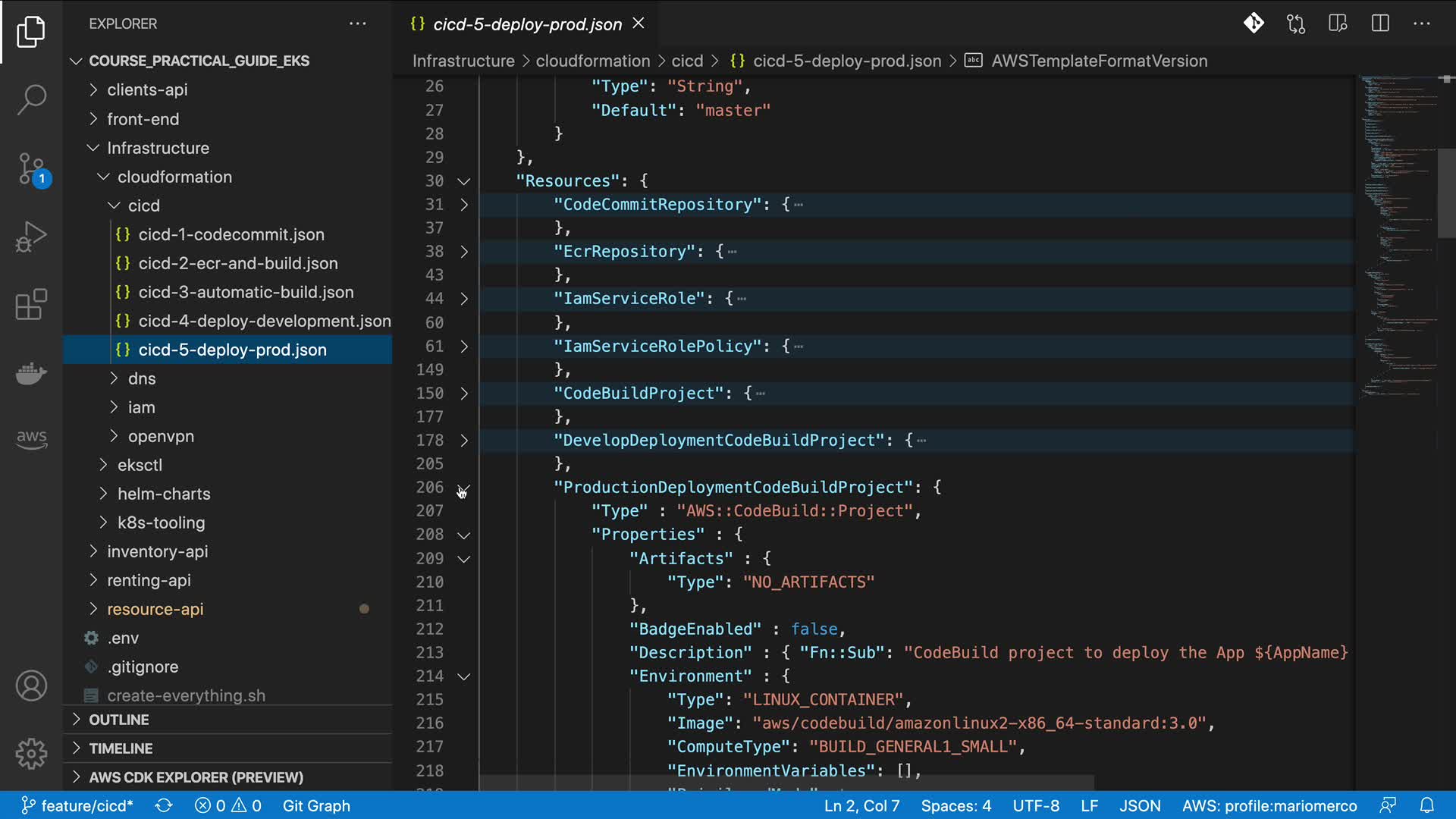Unfold the IamServiceRolePolicy block at line 61

coord(464,347)
